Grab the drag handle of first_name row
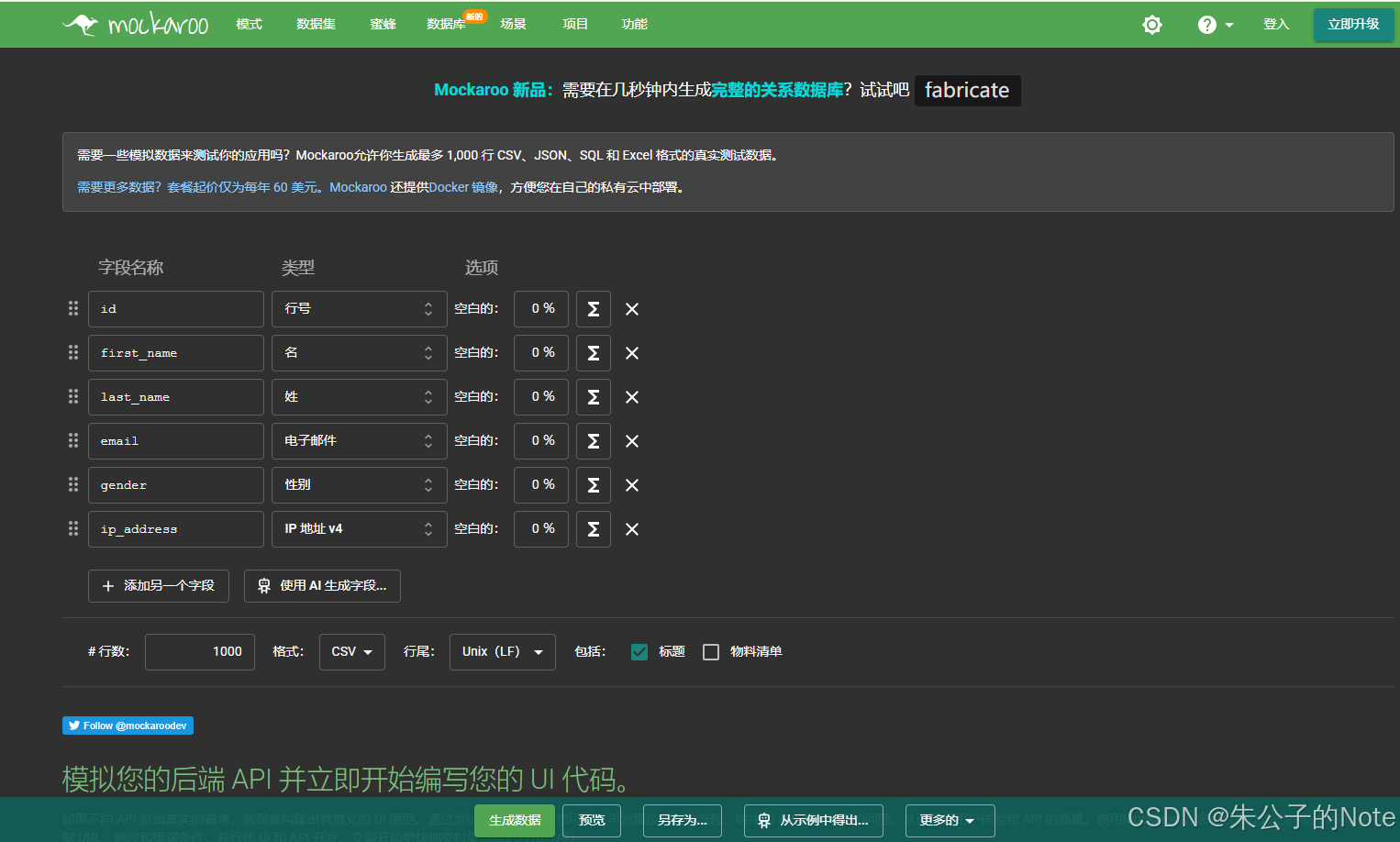This screenshot has width=1400, height=842. click(x=73, y=352)
